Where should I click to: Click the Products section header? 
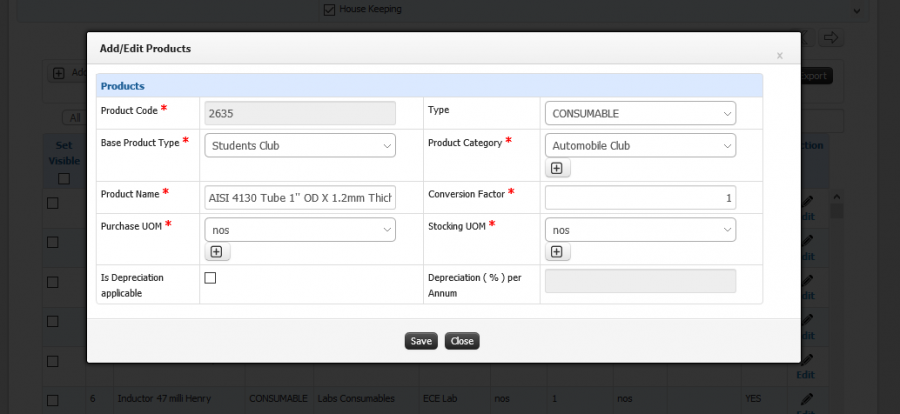point(429,86)
